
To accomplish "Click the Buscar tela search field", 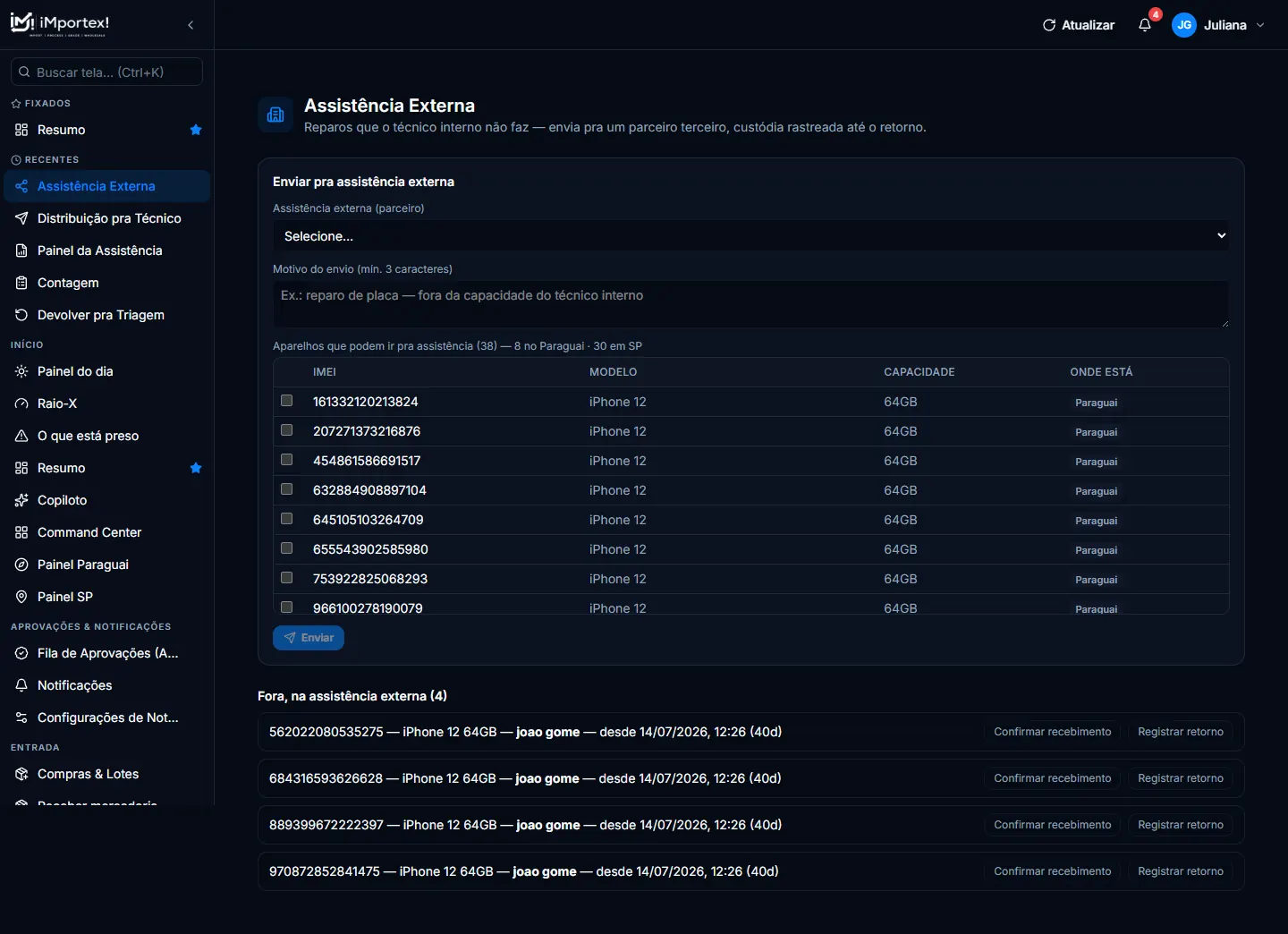I will click(106, 72).
